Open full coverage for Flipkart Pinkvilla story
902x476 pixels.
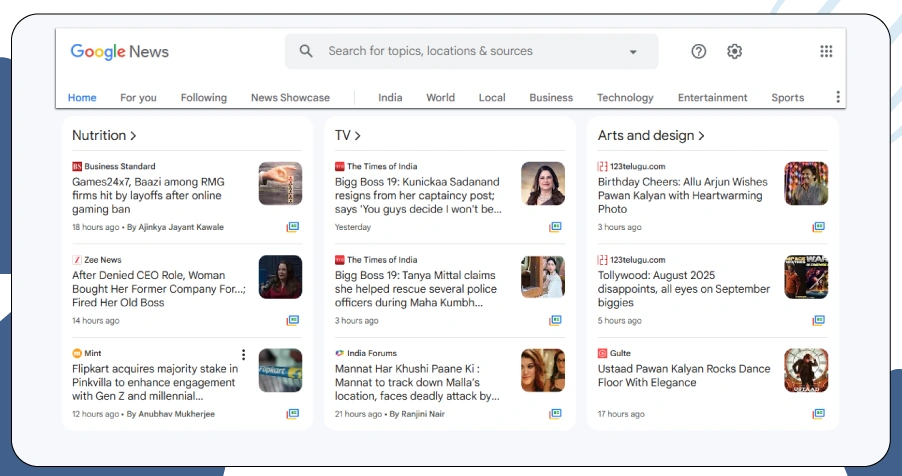click(x=293, y=413)
